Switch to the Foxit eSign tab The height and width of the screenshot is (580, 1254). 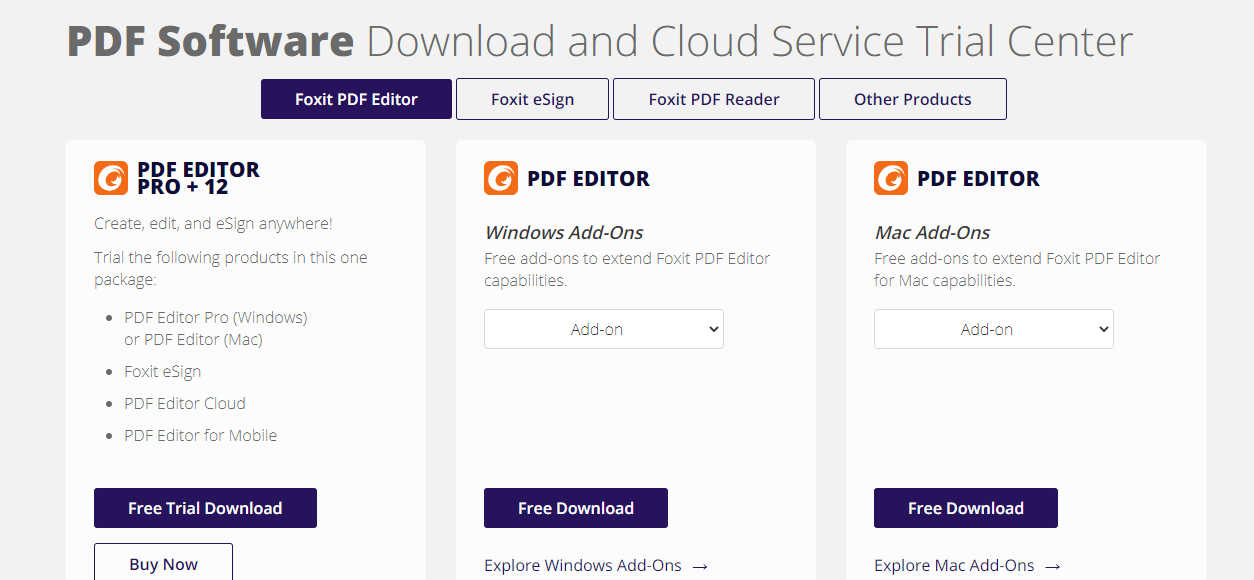pyautogui.click(x=532, y=99)
